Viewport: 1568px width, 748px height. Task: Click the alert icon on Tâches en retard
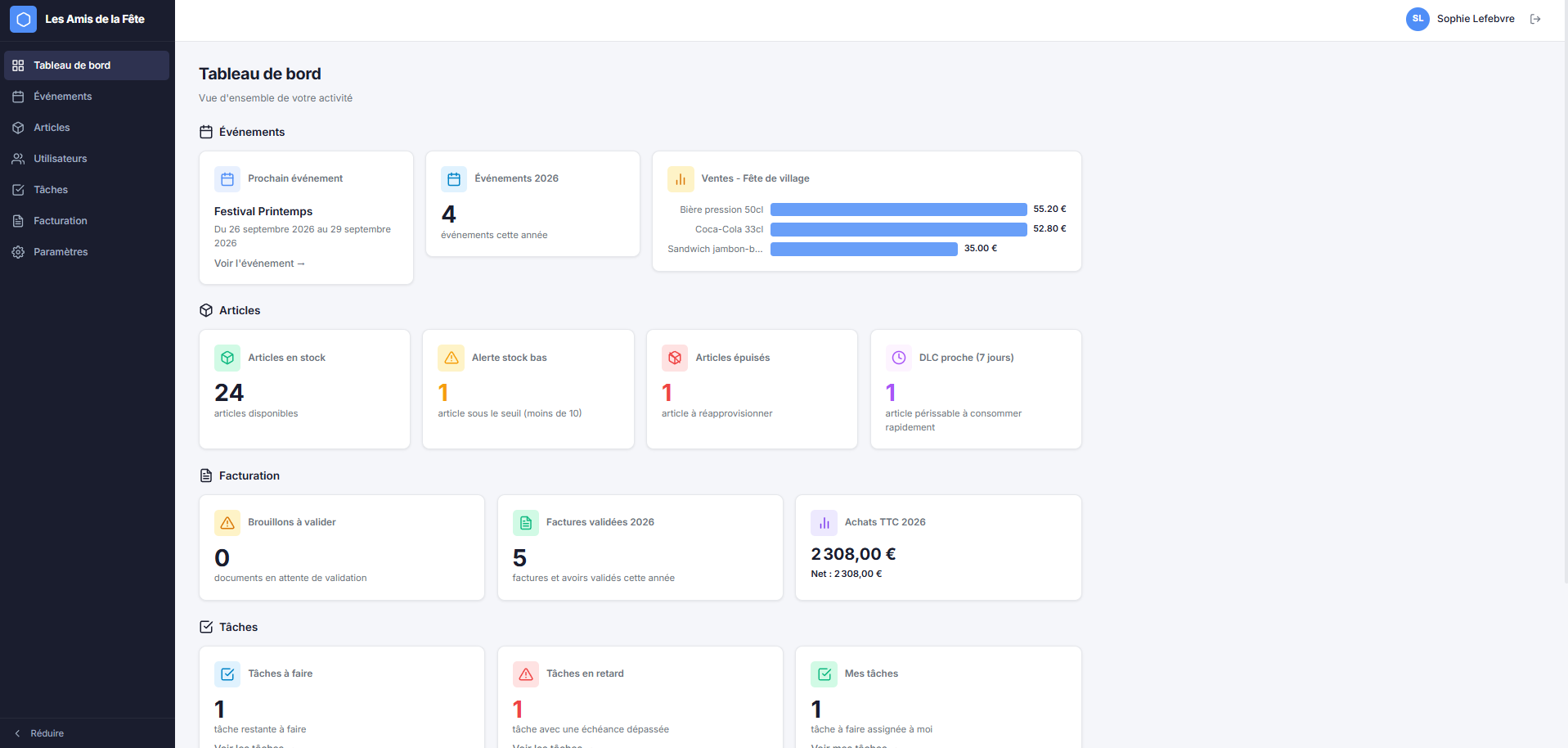pos(526,674)
